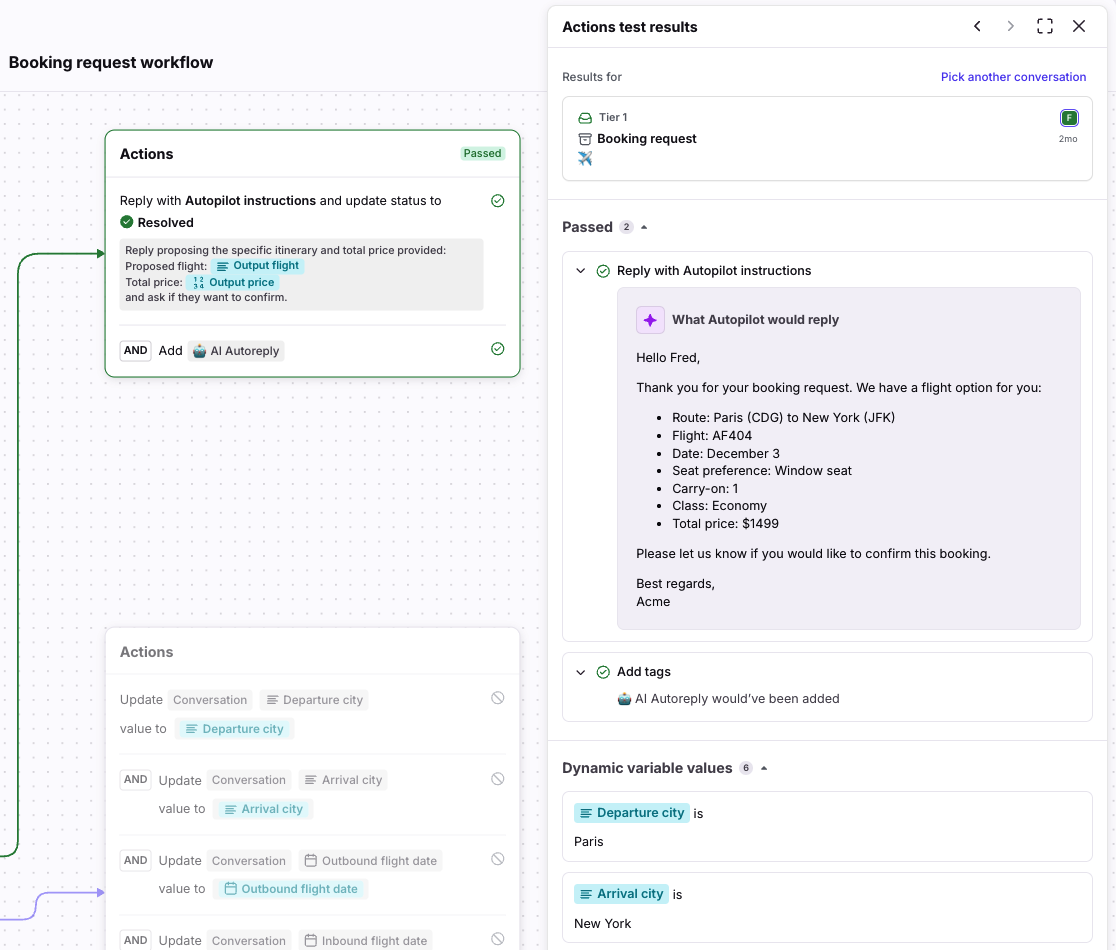Select the Output flight variable chip

(257, 266)
